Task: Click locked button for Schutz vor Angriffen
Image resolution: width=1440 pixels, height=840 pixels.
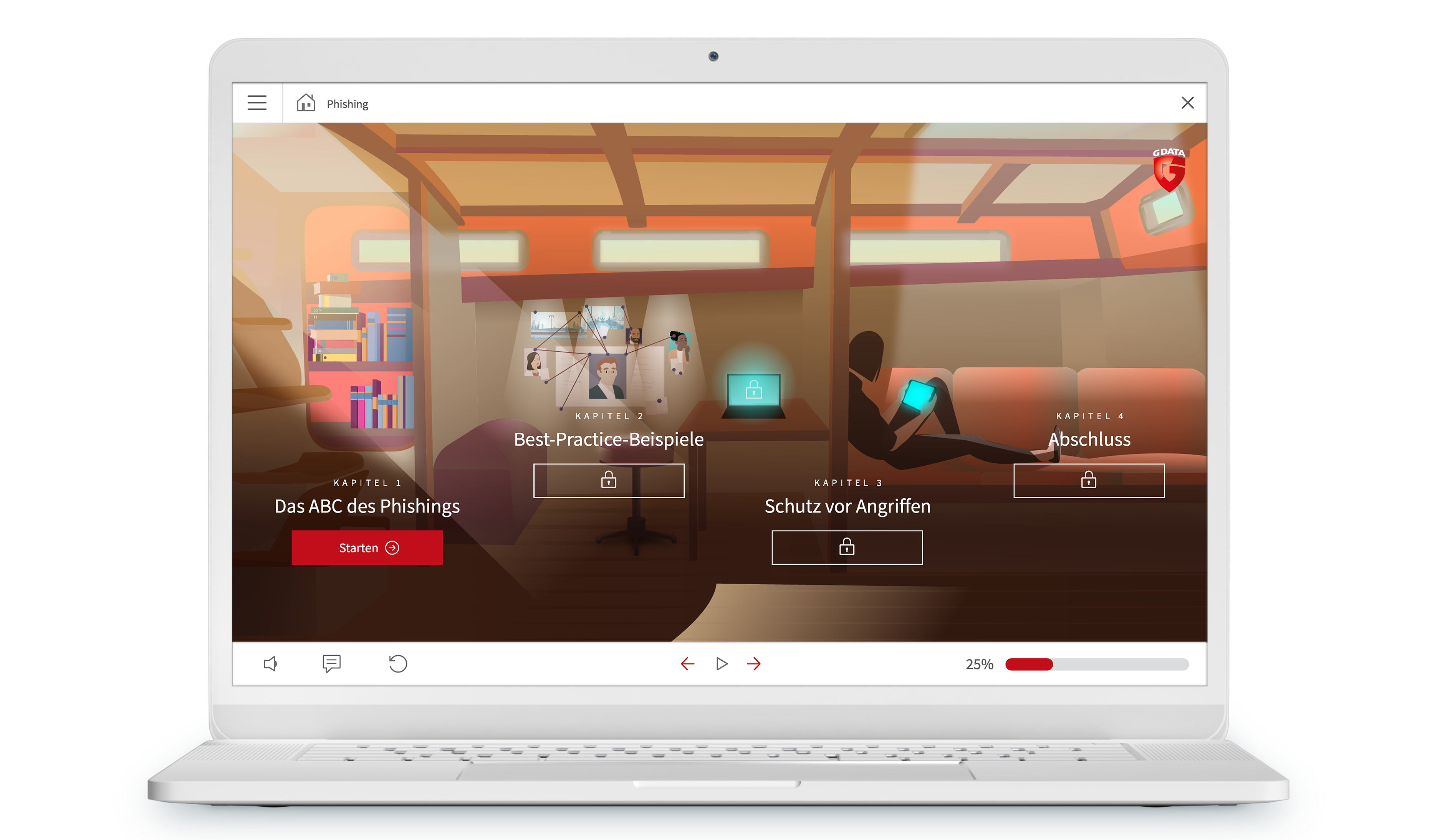Action: tap(847, 547)
